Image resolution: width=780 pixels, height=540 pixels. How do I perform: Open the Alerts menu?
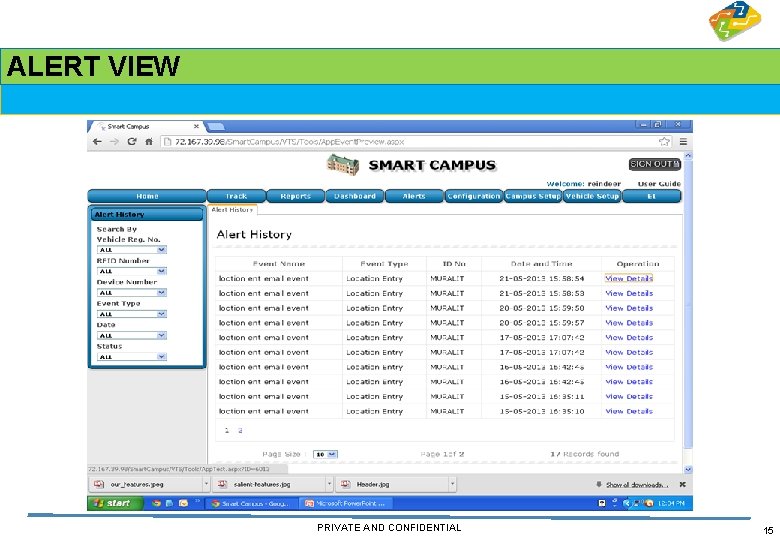coord(414,196)
